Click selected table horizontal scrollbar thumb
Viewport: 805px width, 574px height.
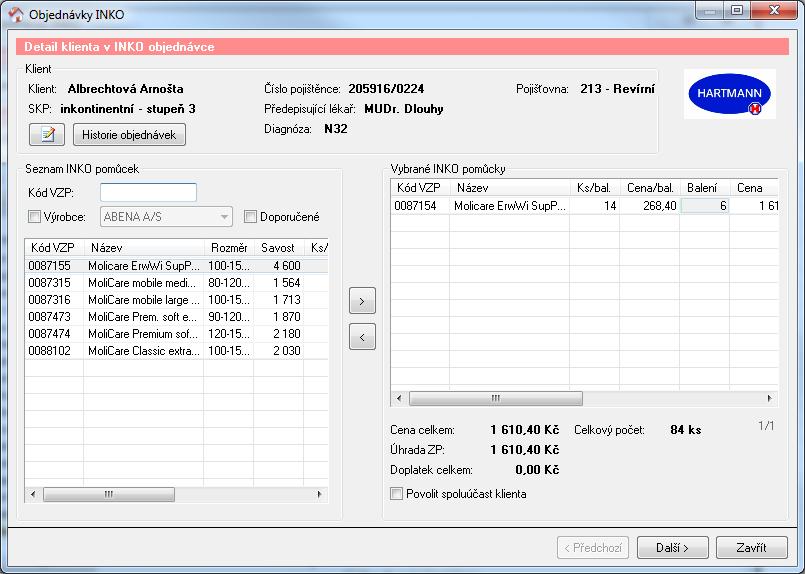click(x=495, y=398)
